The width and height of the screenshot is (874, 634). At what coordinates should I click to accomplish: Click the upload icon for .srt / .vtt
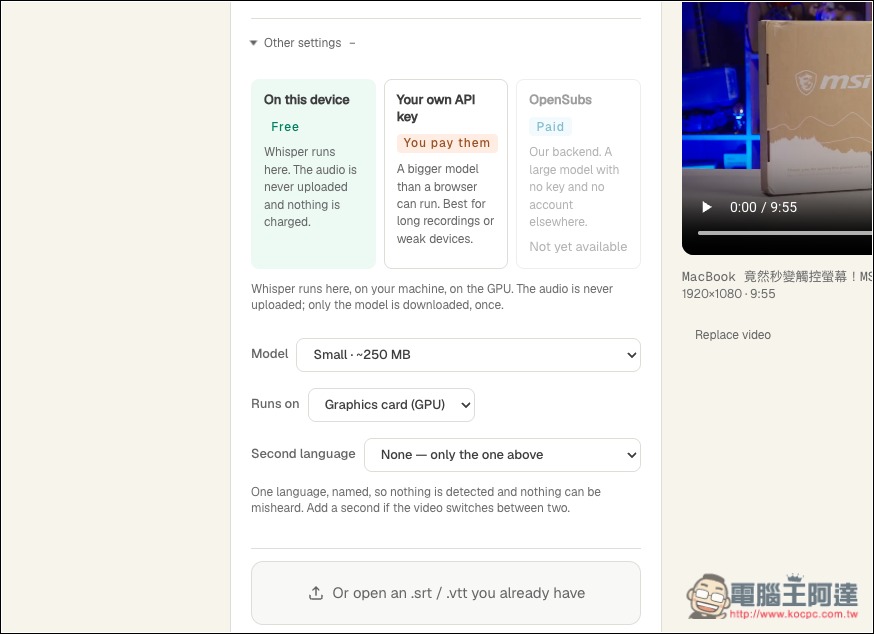316,593
